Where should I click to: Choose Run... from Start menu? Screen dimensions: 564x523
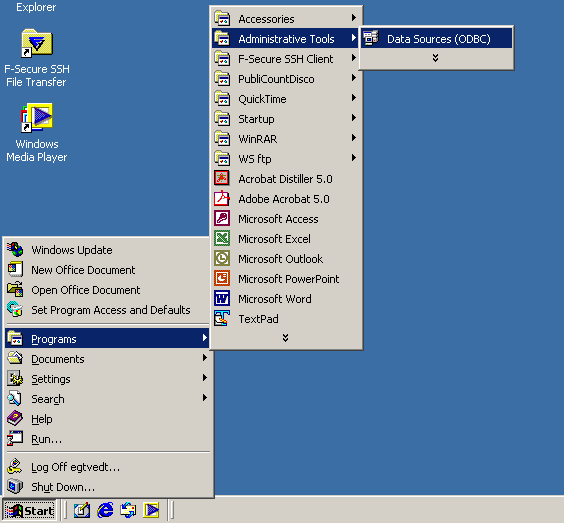[107, 438]
